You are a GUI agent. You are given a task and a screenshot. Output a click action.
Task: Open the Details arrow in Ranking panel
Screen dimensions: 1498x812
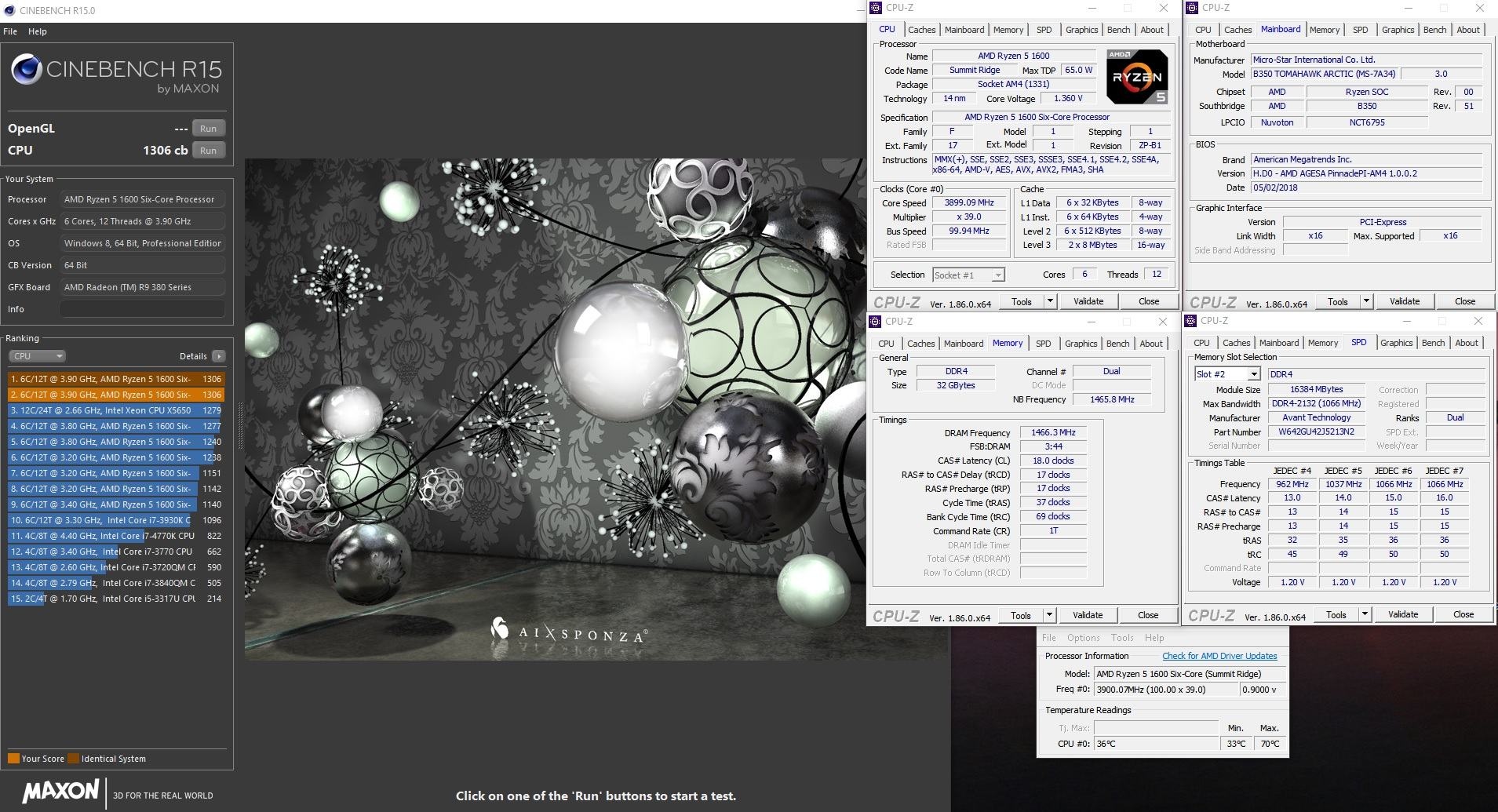[219, 356]
